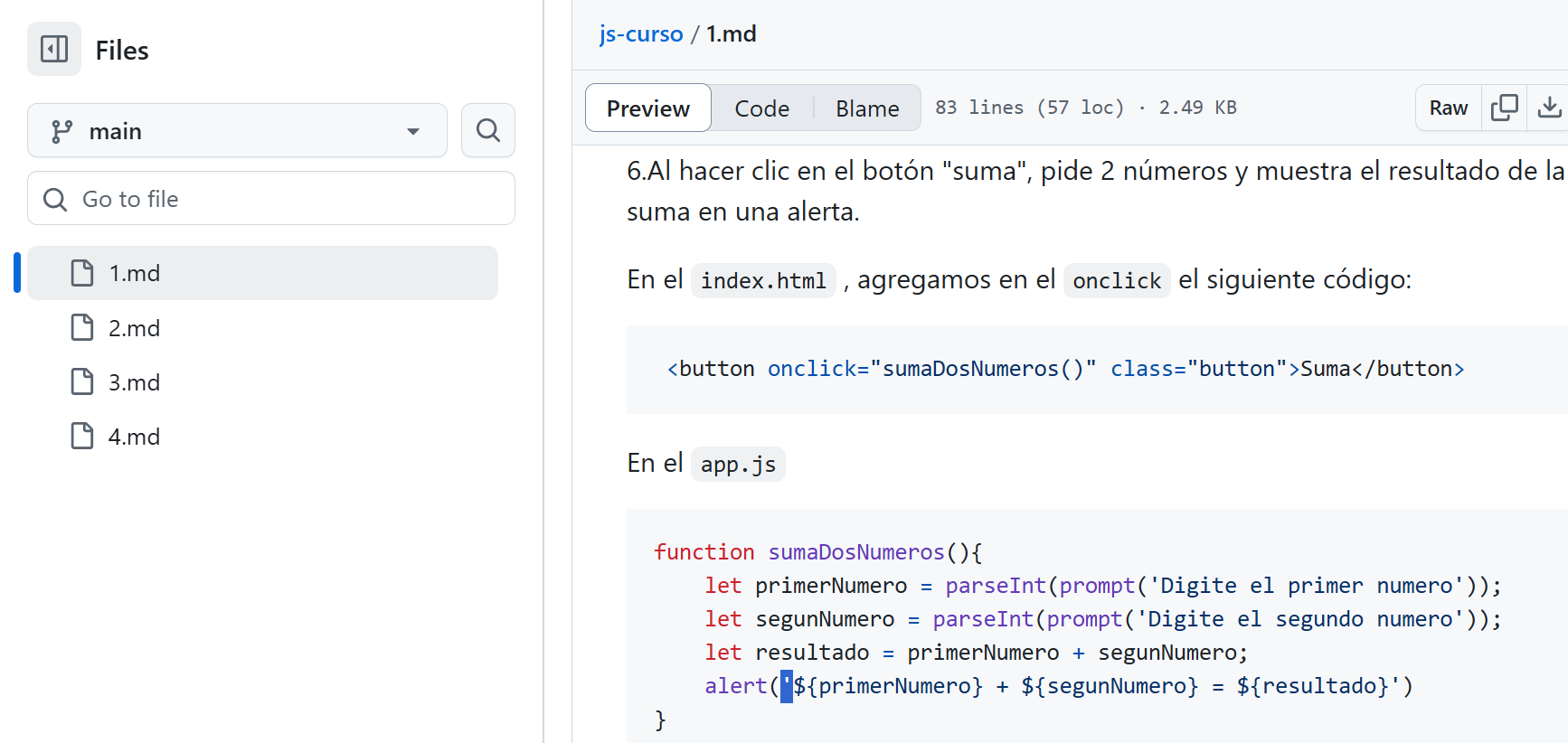The height and width of the screenshot is (743, 1568).
Task: Focus the Go to file input
Action: click(271, 199)
